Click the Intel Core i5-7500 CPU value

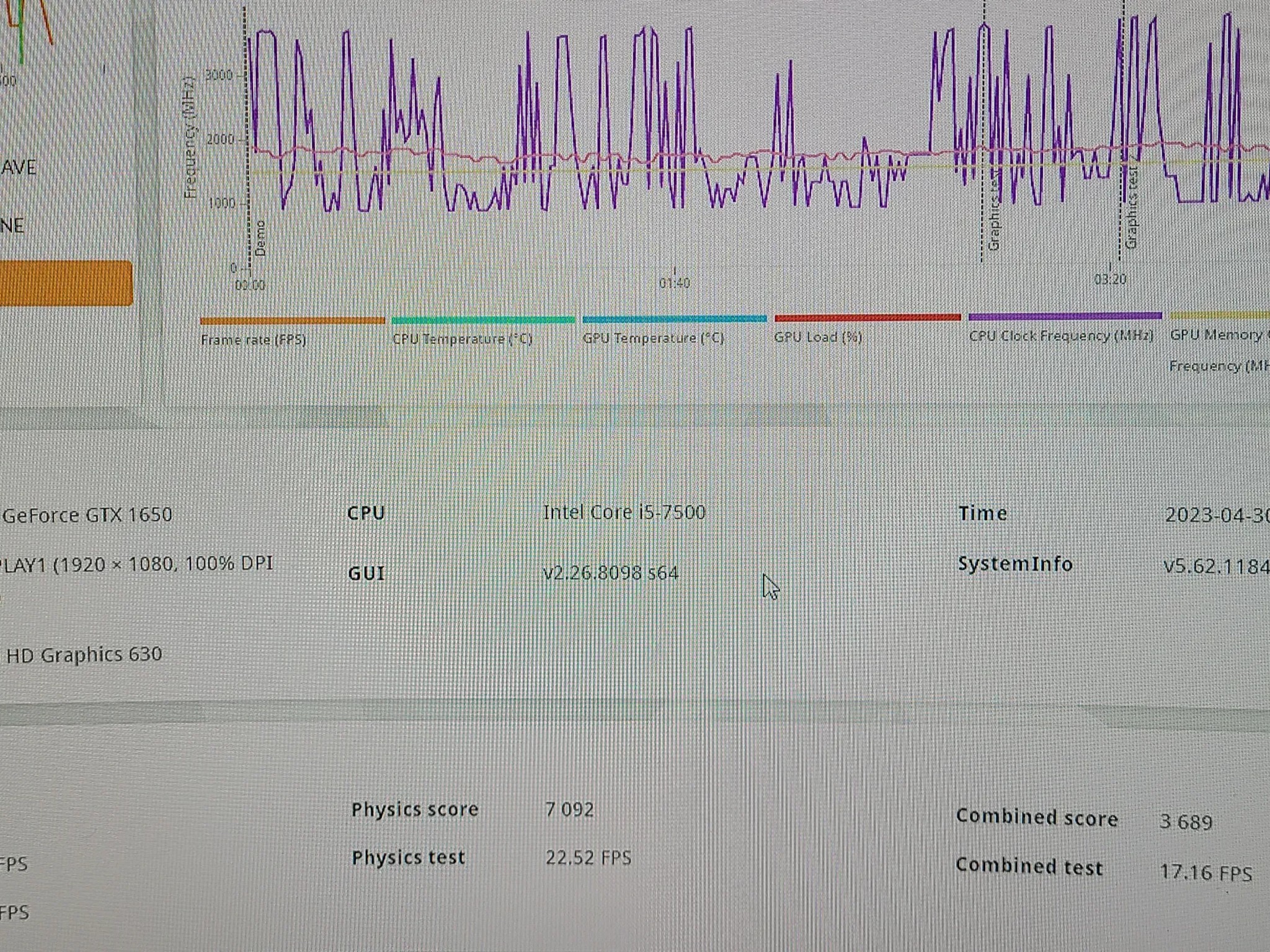(624, 513)
